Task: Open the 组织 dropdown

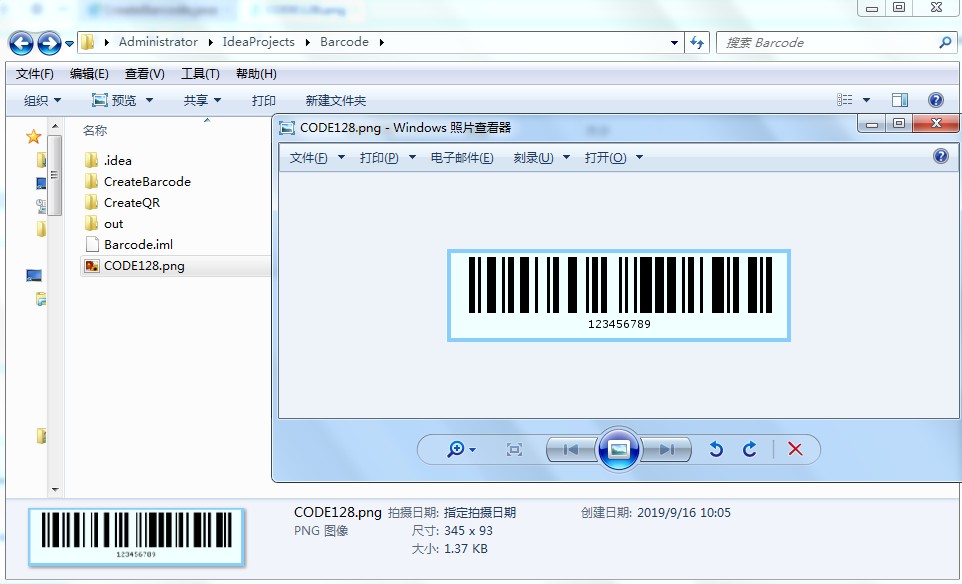Action: 42,100
